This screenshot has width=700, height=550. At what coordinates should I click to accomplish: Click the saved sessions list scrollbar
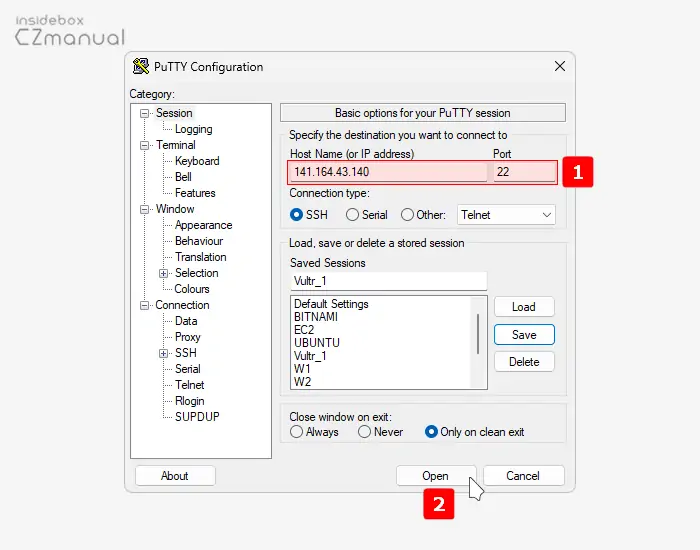(x=478, y=332)
